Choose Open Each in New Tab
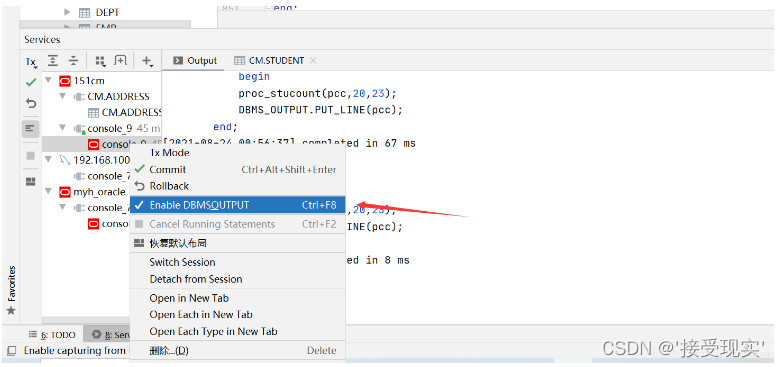 pyautogui.click(x=237, y=314)
